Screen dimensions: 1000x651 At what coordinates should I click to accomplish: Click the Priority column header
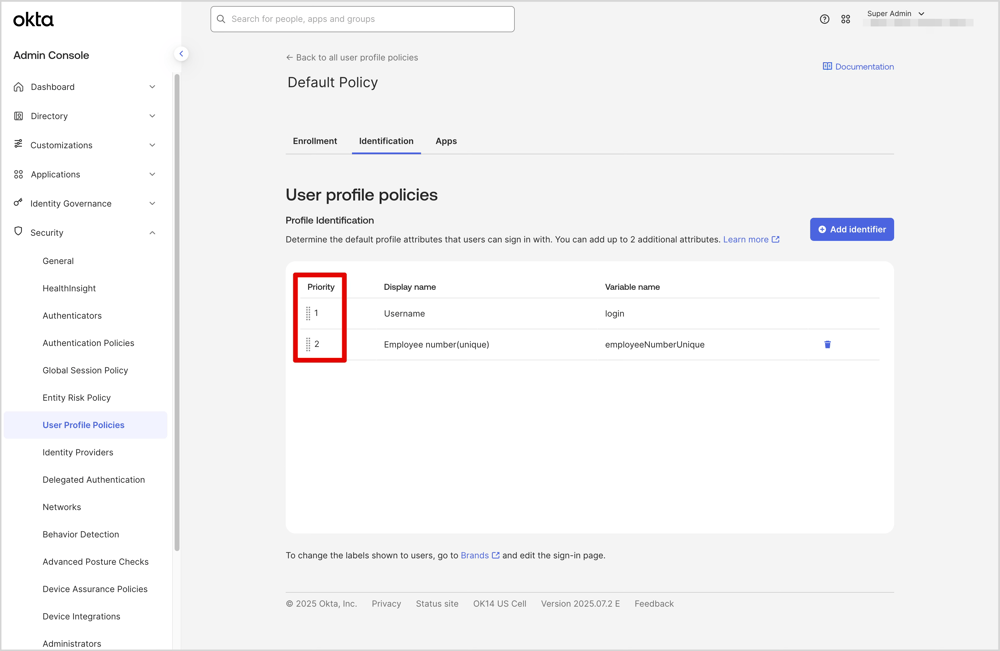(x=321, y=287)
